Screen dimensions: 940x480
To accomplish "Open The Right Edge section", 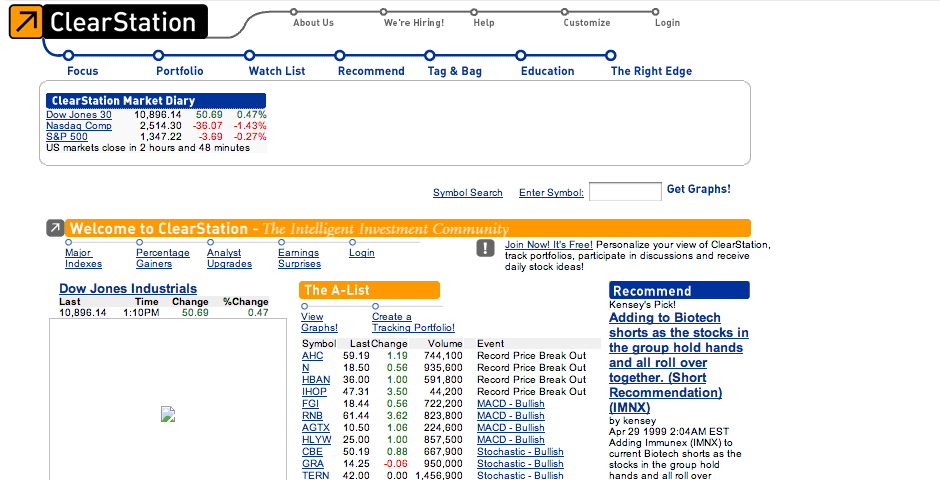I will (x=651, y=71).
